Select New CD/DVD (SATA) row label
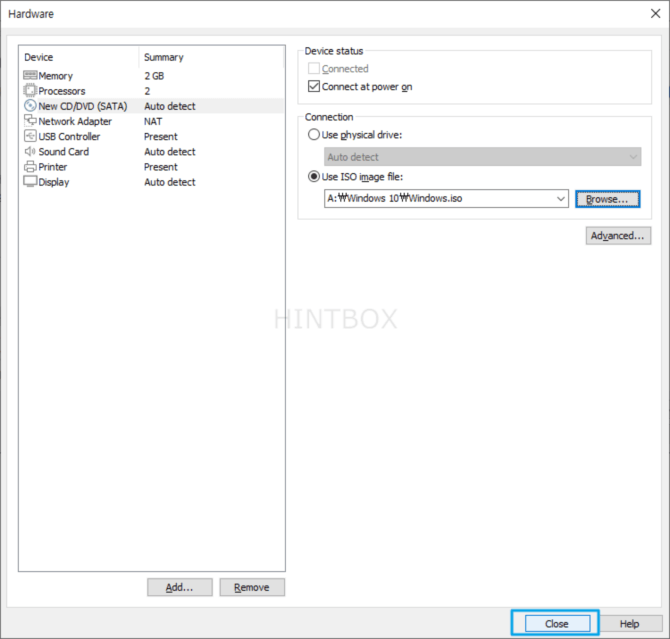Screen dimensions: 670x639 click(x=83, y=106)
